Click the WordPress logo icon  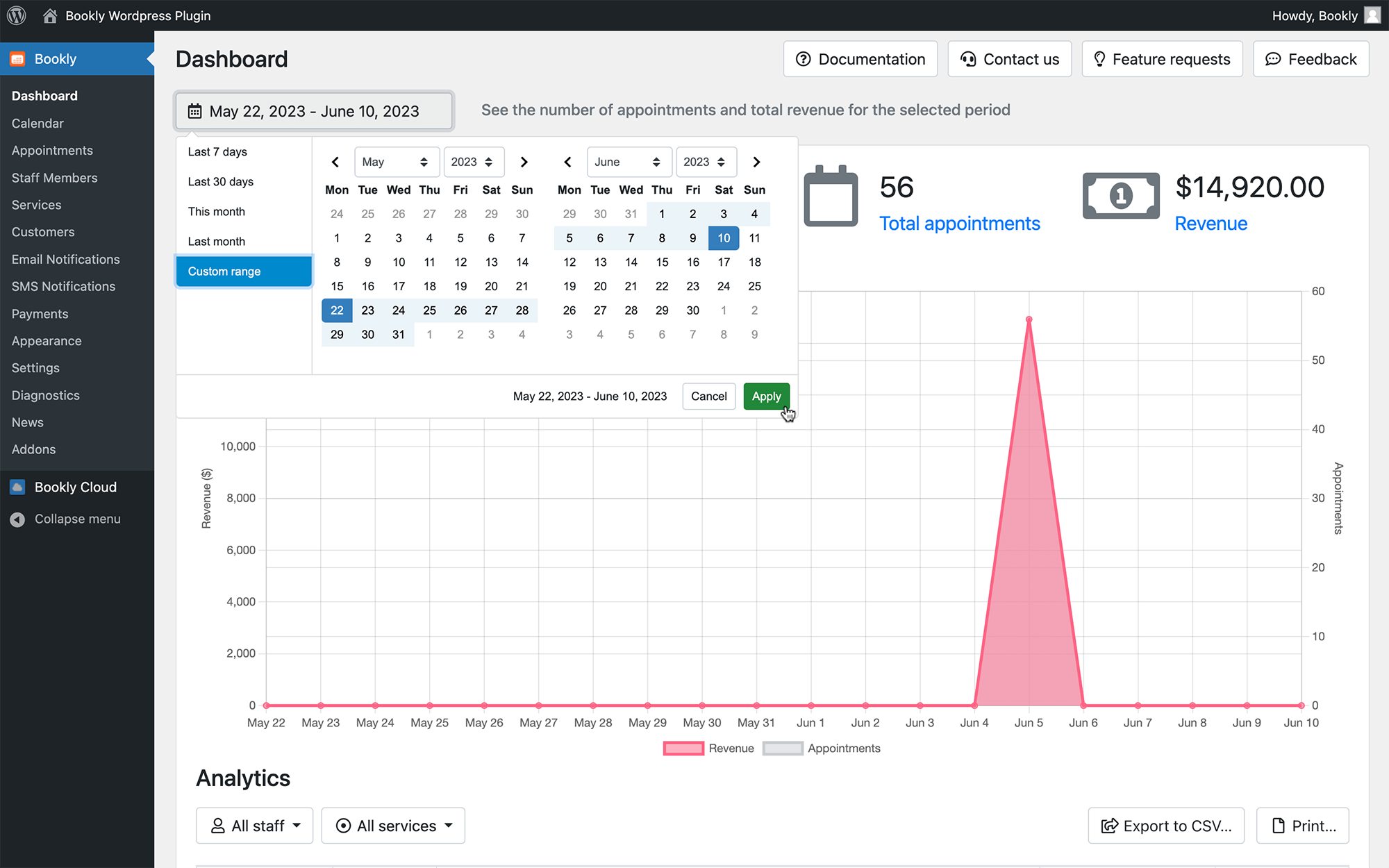17,15
